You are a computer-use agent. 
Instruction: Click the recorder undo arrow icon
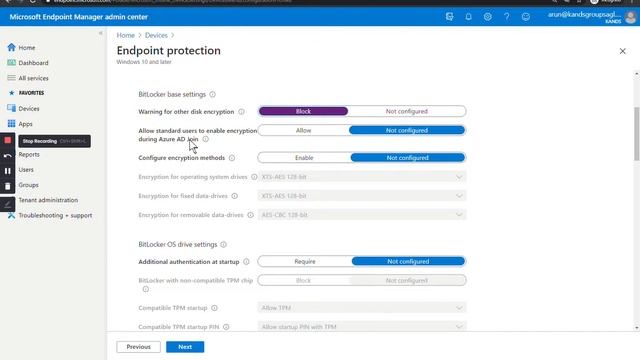pyautogui.click(x=8, y=156)
